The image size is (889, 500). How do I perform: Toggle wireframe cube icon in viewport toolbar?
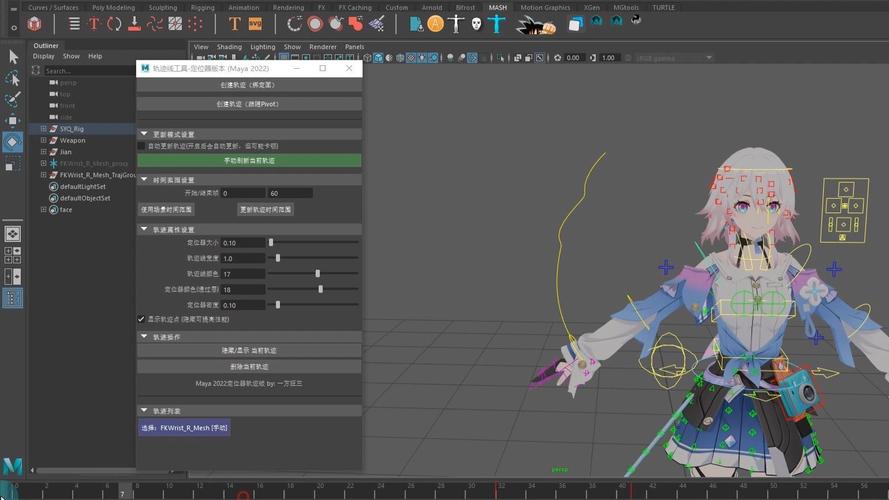coord(367,58)
